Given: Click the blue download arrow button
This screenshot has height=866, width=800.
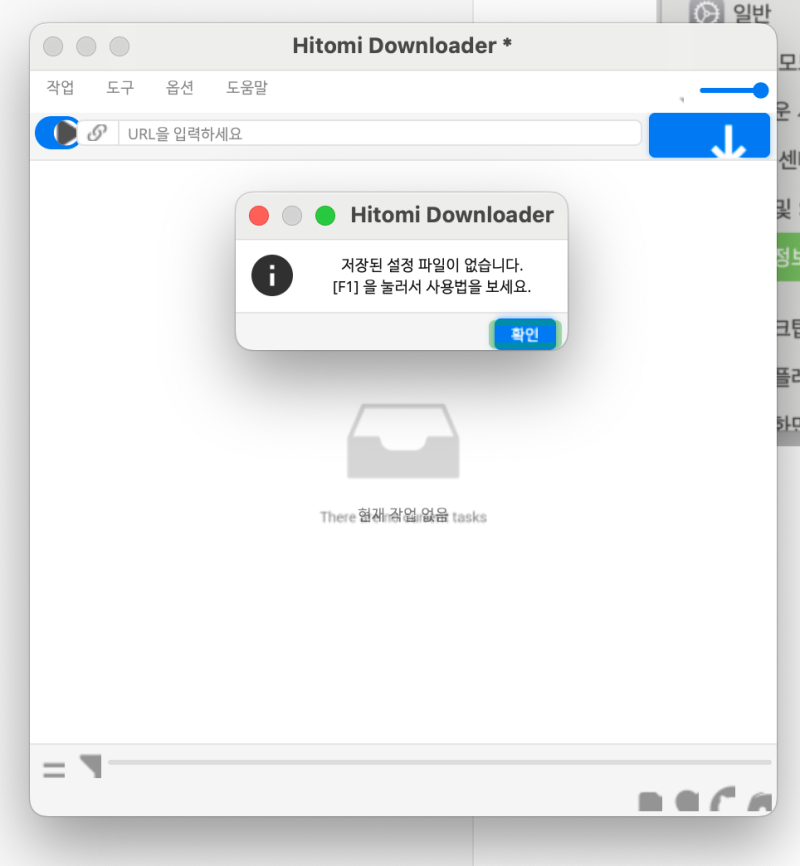Looking at the screenshot, I should coord(709,135).
